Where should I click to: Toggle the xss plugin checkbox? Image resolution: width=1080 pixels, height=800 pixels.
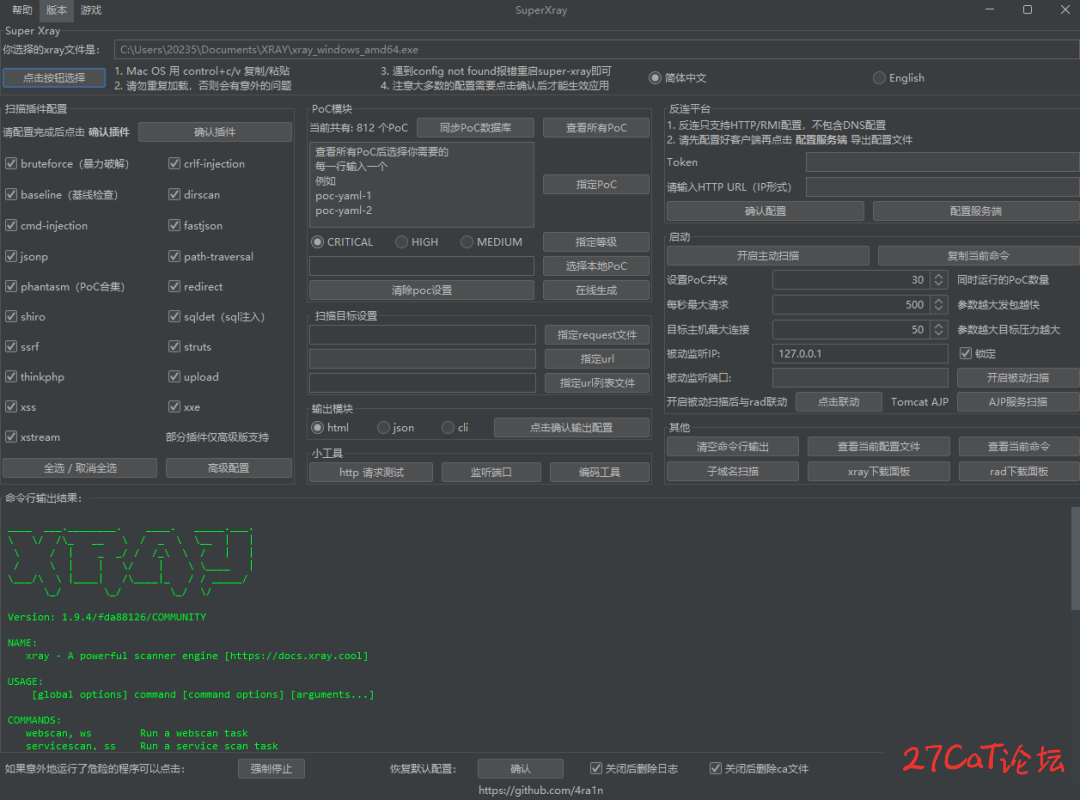coord(11,407)
